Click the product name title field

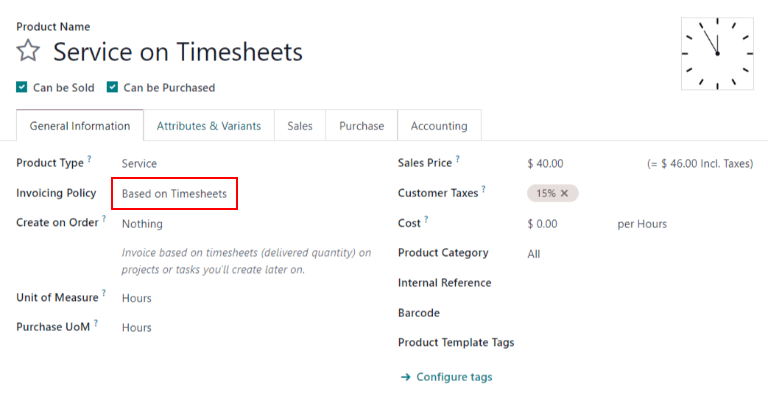point(178,51)
